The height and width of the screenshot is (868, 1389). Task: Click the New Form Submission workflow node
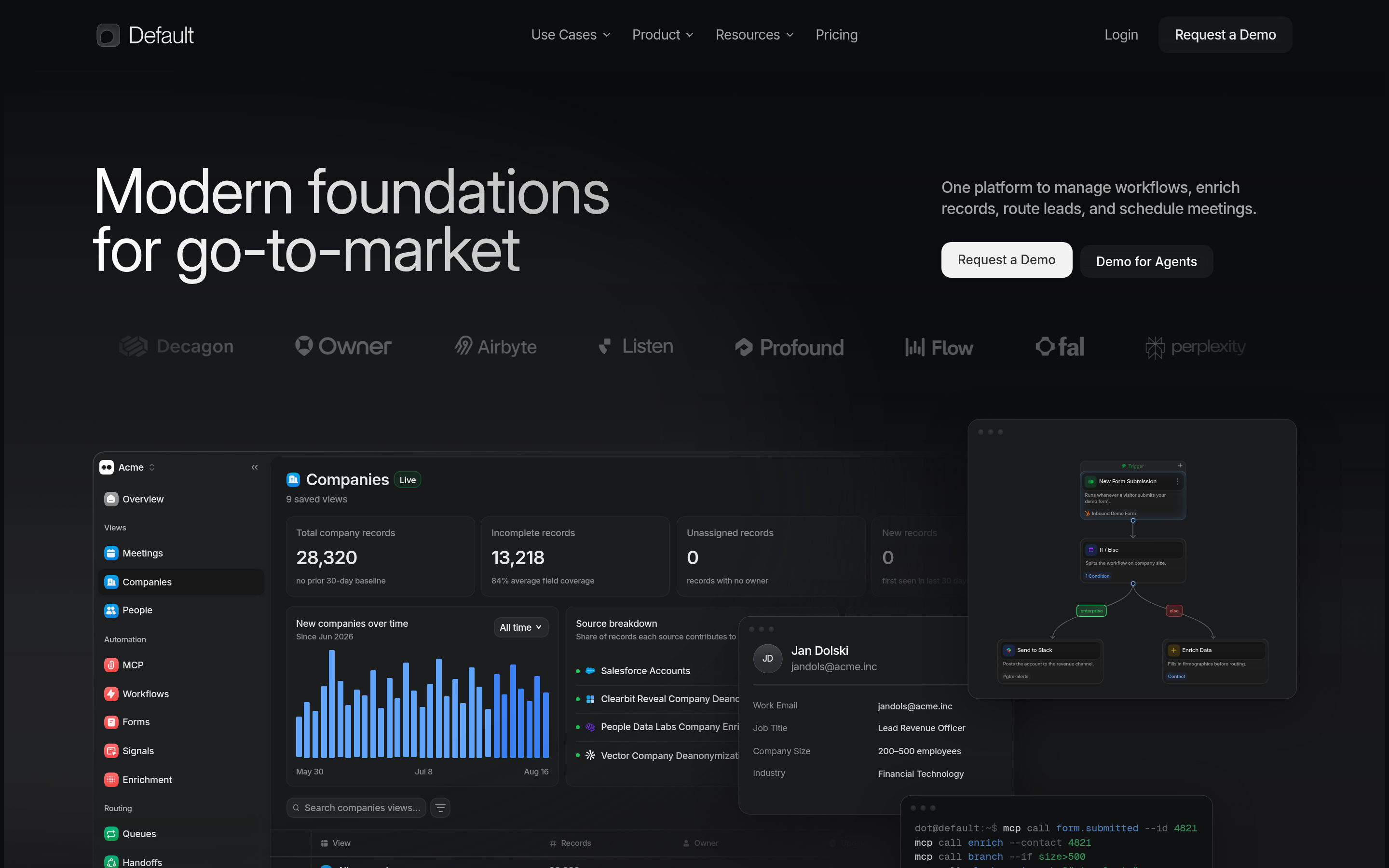(x=1132, y=495)
